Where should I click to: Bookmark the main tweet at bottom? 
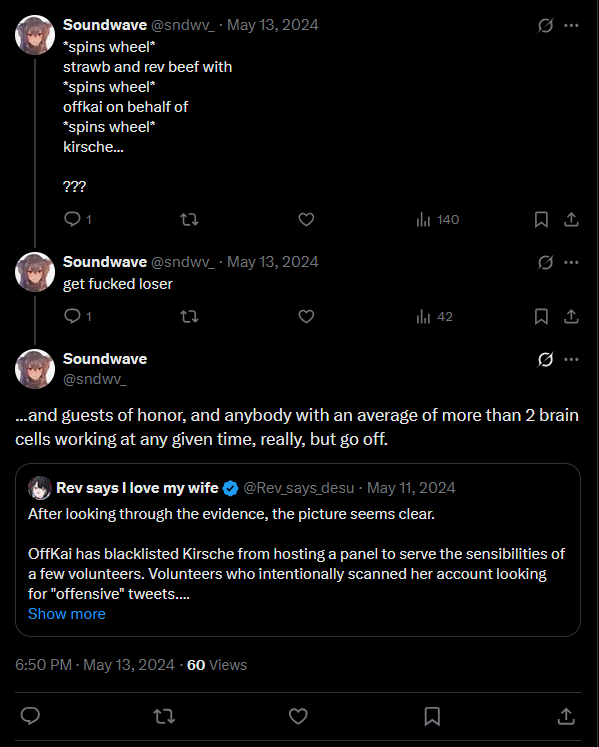(432, 716)
